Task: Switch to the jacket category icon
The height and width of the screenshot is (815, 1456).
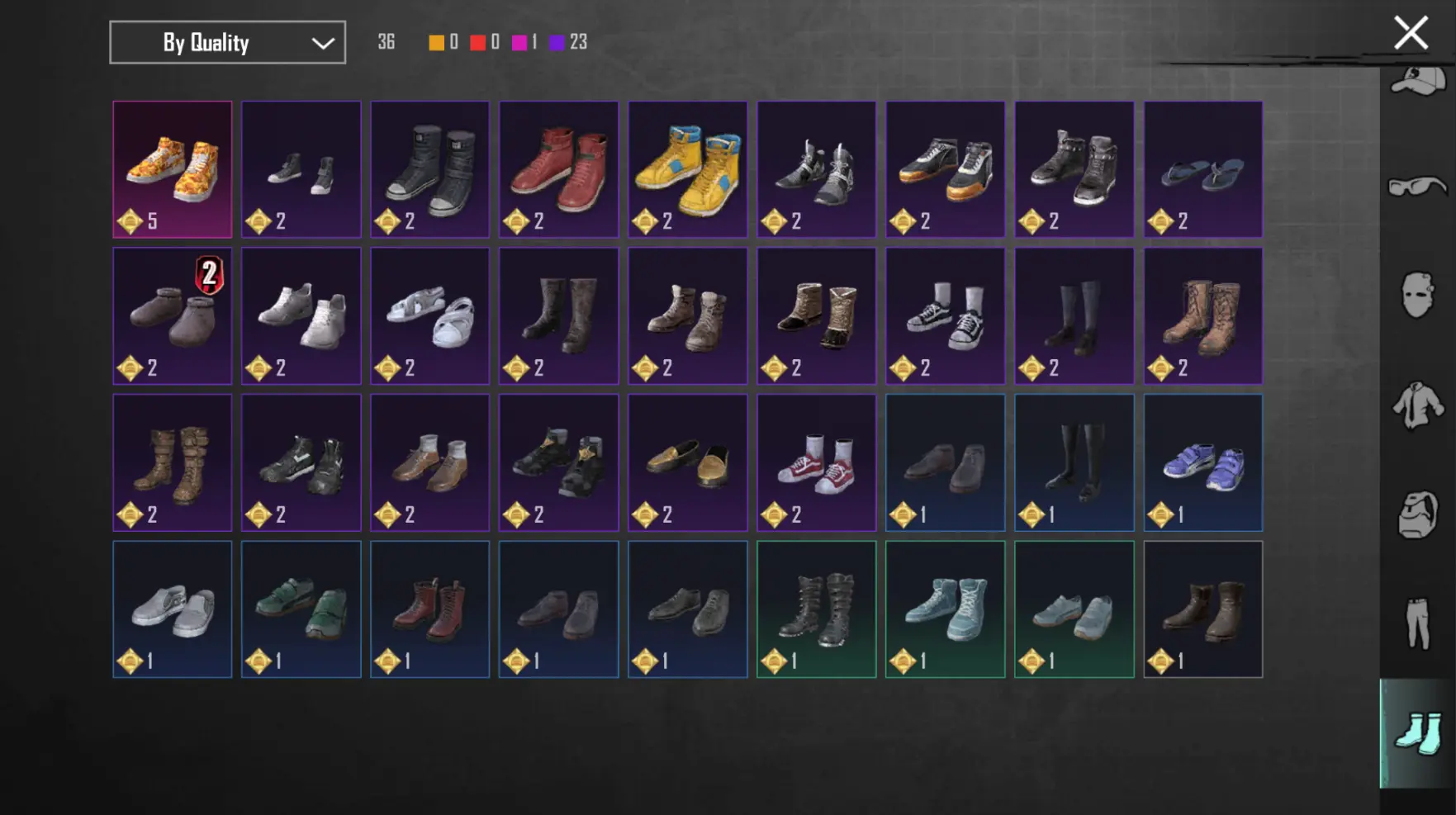Action: click(1417, 405)
